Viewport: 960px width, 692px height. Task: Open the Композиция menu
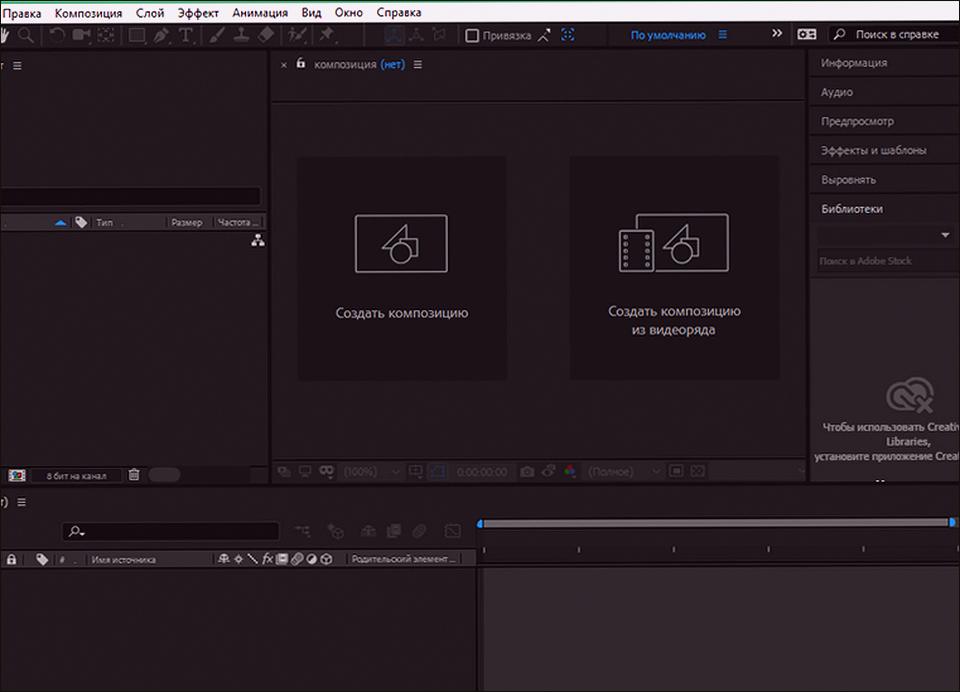(88, 12)
